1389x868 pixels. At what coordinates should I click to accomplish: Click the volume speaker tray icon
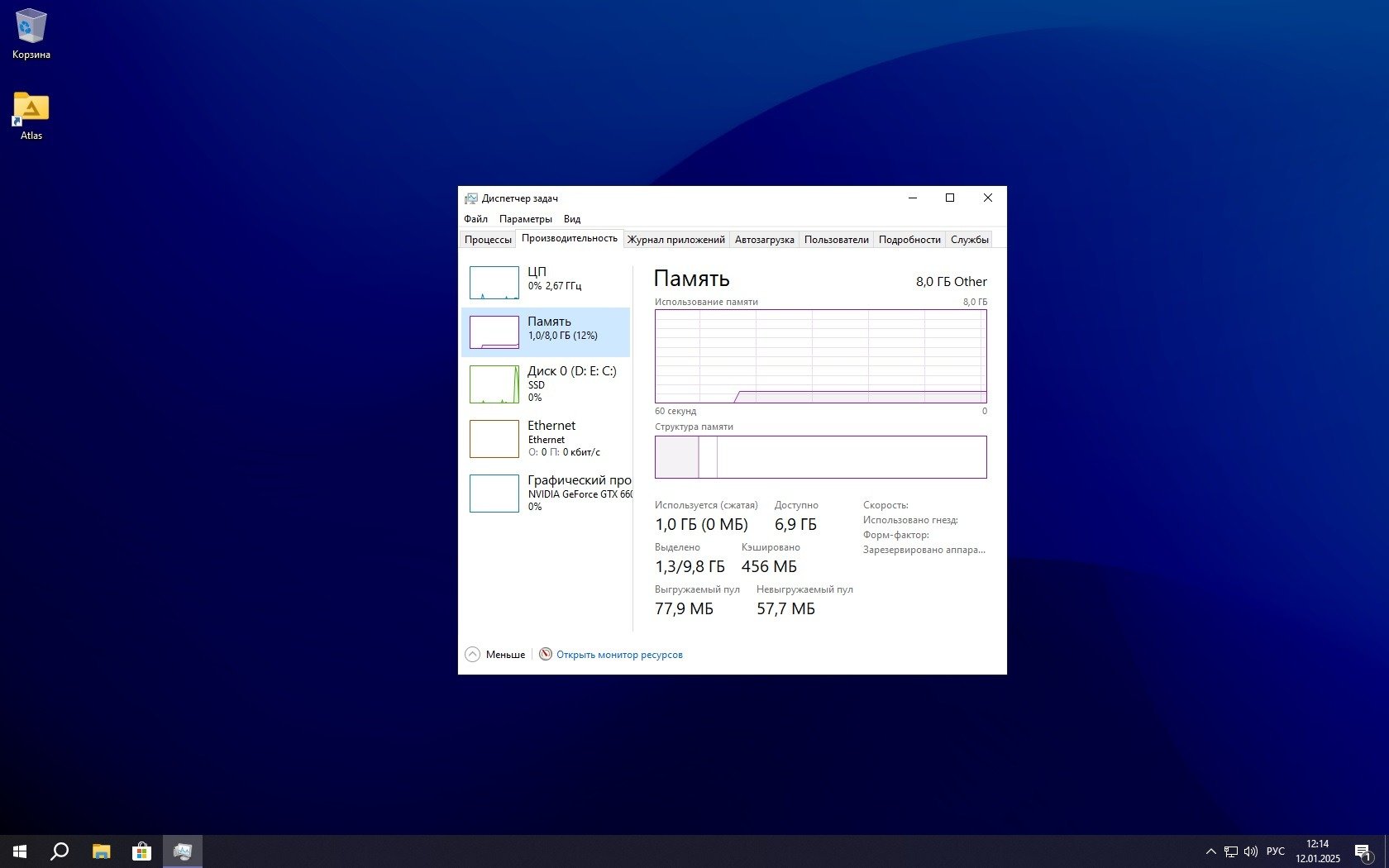(1251, 851)
